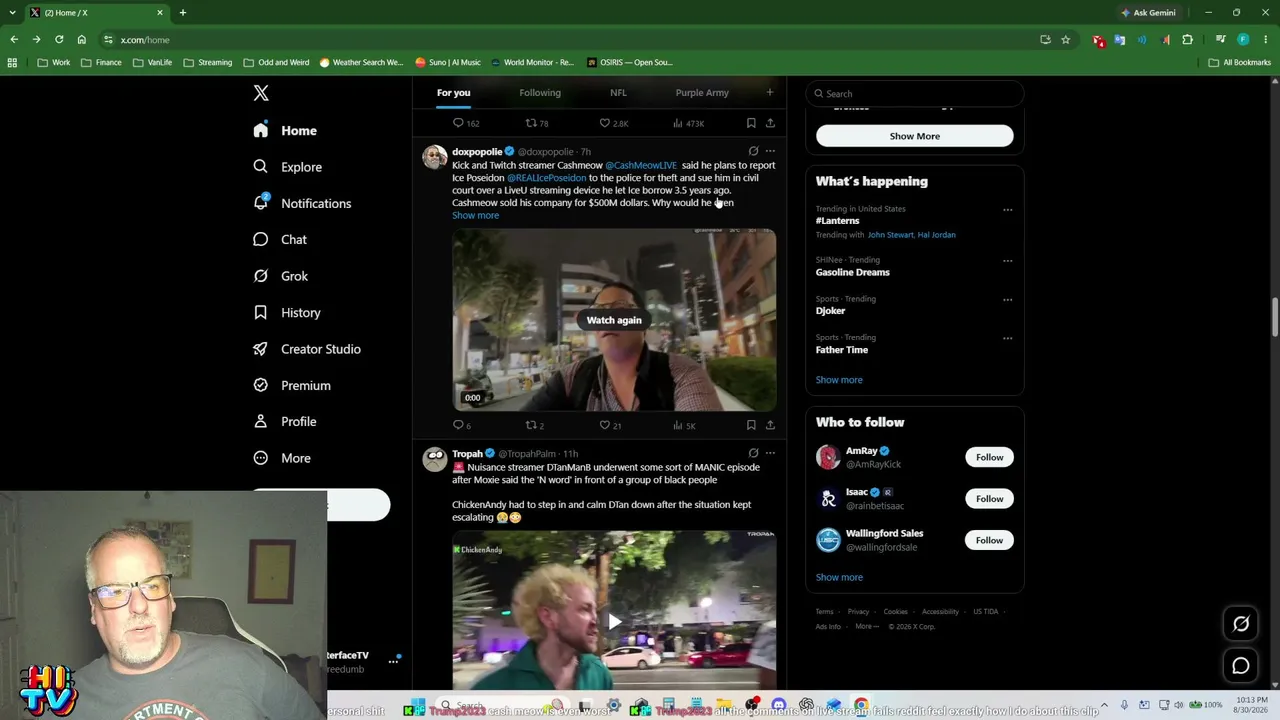Like the post with 2.8K likes
1280x720 pixels.
613,123
